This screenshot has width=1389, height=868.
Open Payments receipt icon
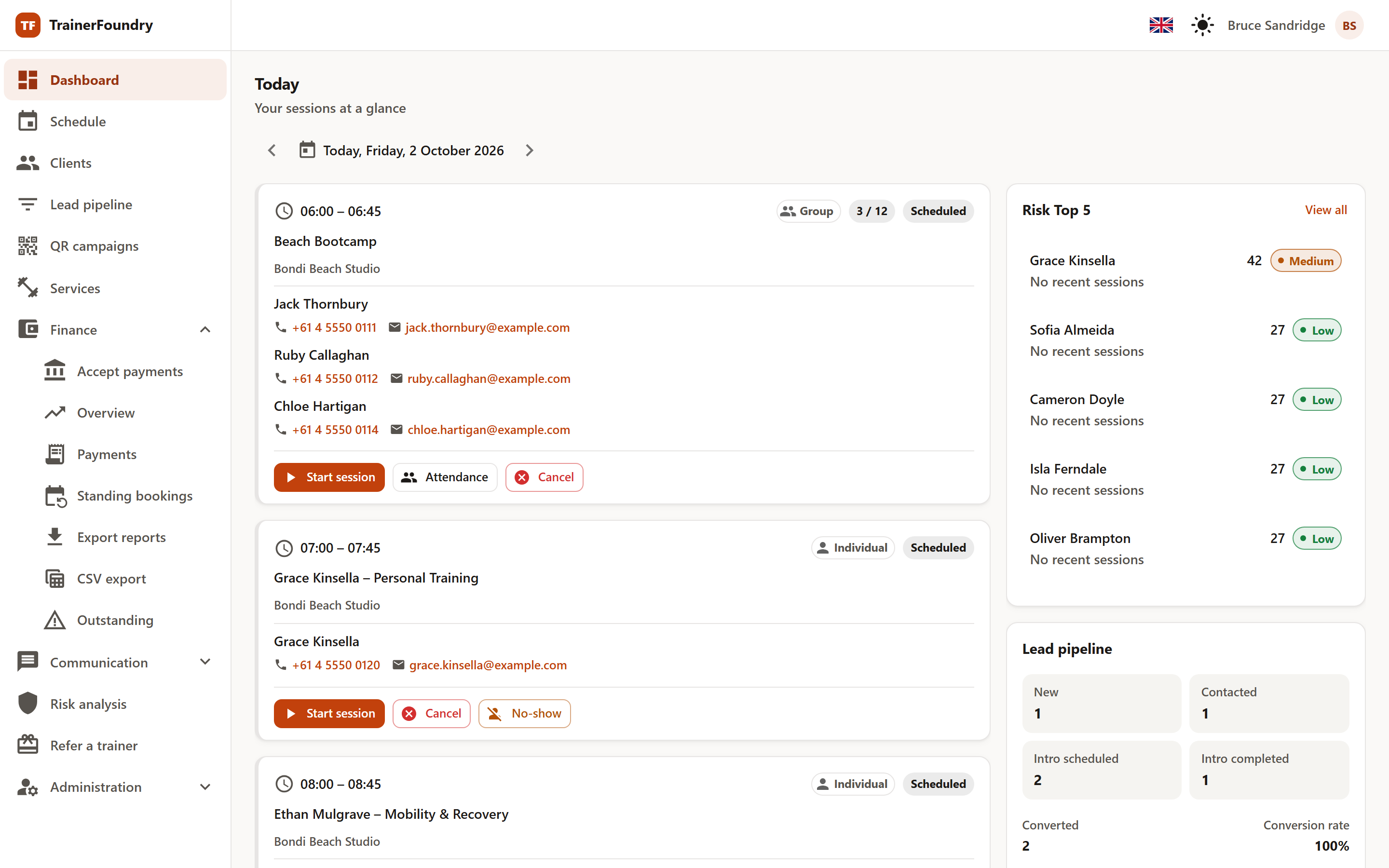point(55,454)
